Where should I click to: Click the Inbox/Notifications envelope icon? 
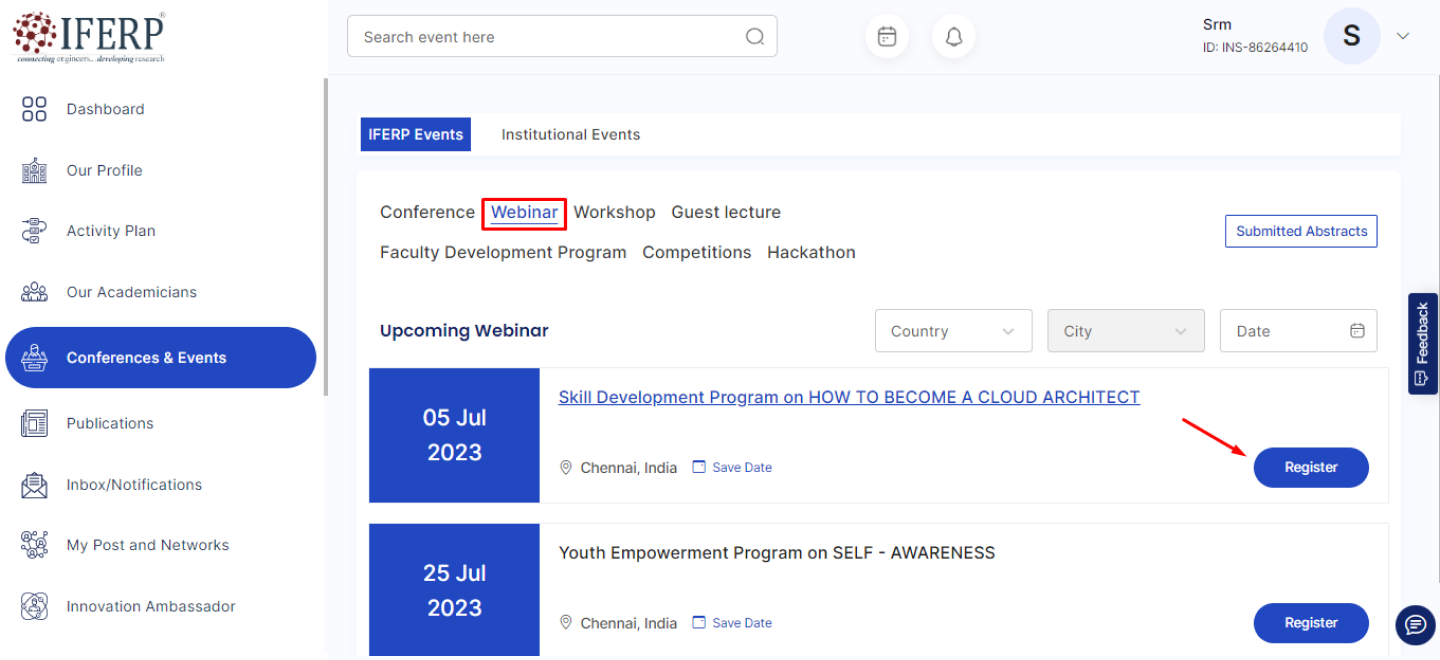(x=35, y=485)
